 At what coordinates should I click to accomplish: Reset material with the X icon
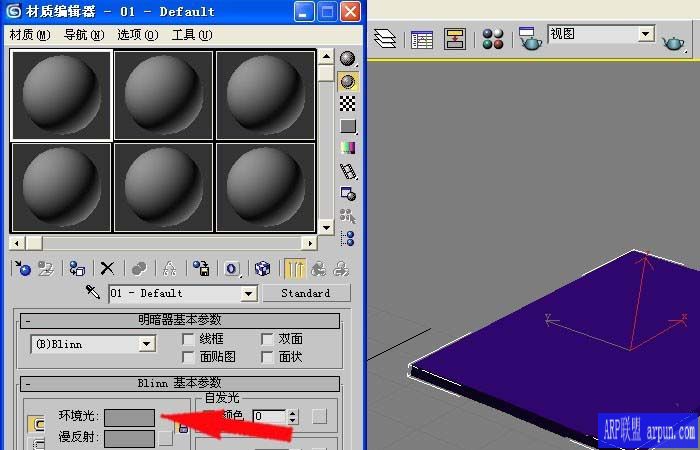click(x=107, y=268)
